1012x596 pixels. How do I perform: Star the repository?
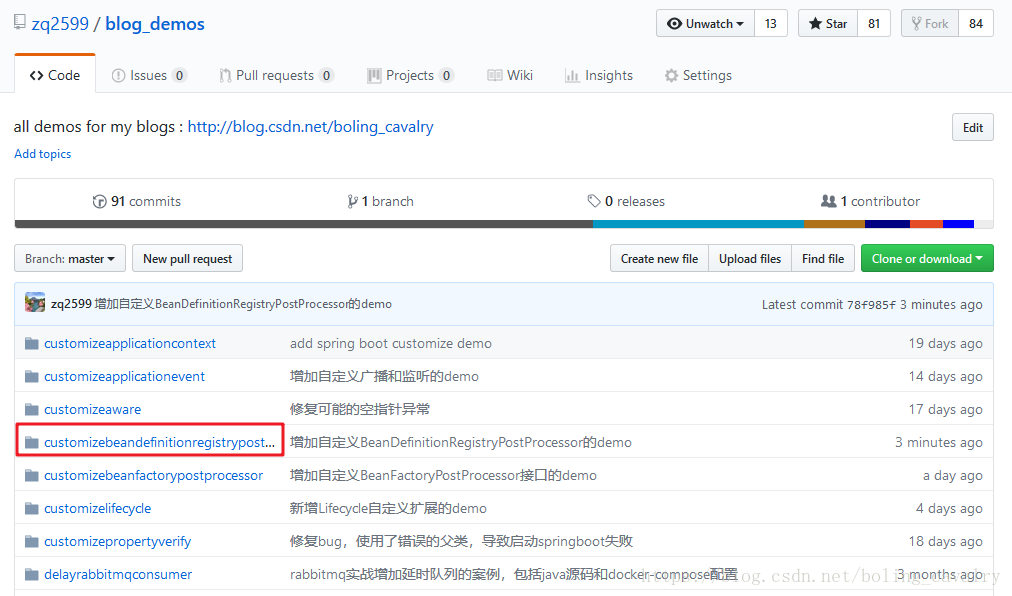tap(827, 24)
